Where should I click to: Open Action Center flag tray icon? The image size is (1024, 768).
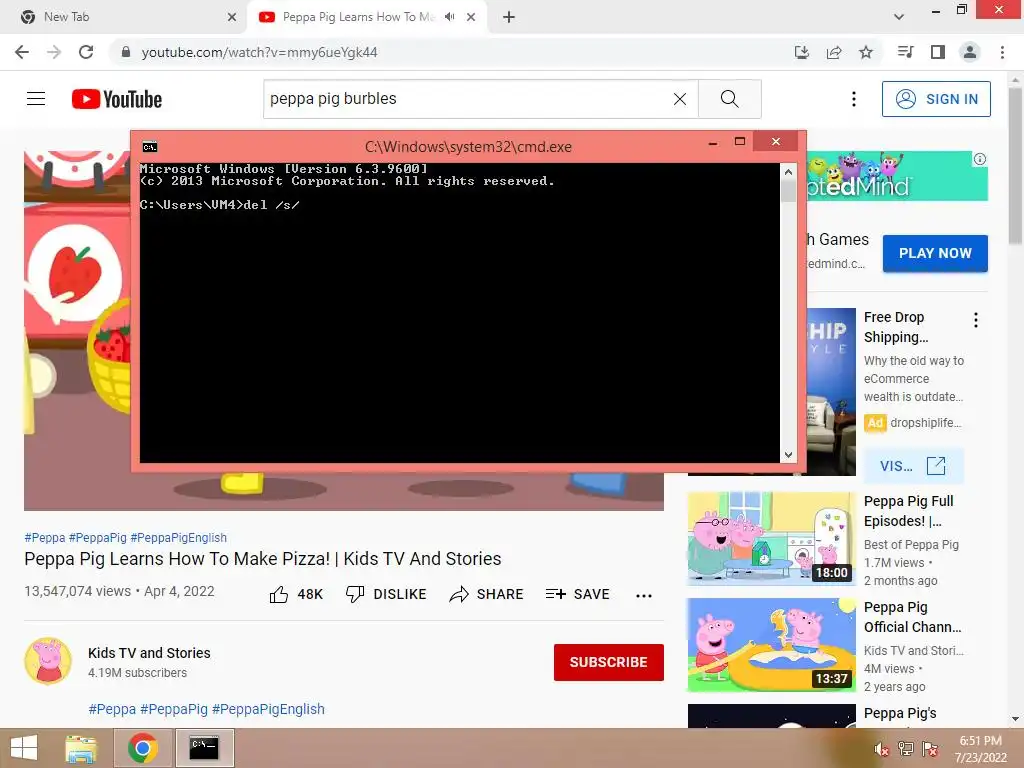point(930,749)
